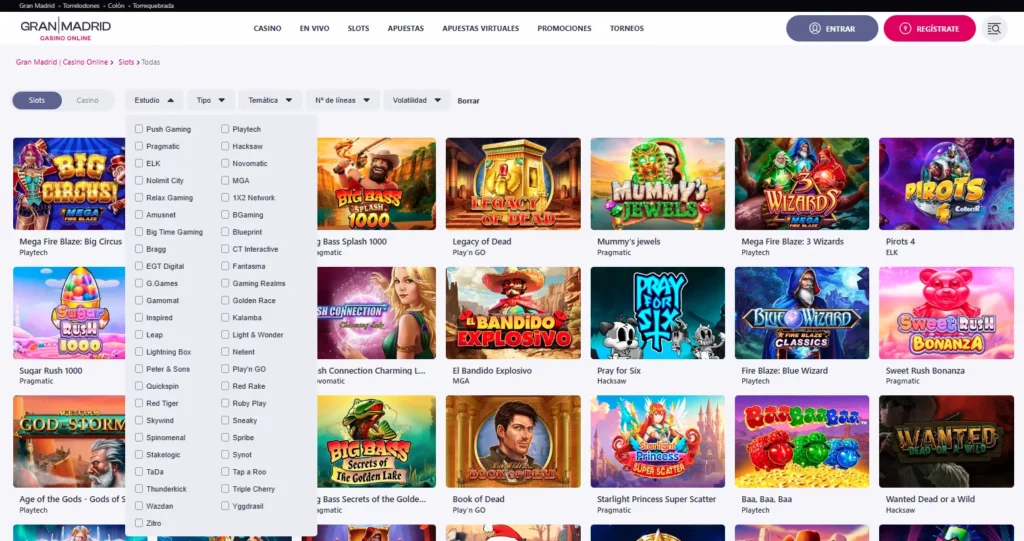Open the APUESTAS menu item
The height and width of the screenshot is (541, 1024).
pos(406,29)
